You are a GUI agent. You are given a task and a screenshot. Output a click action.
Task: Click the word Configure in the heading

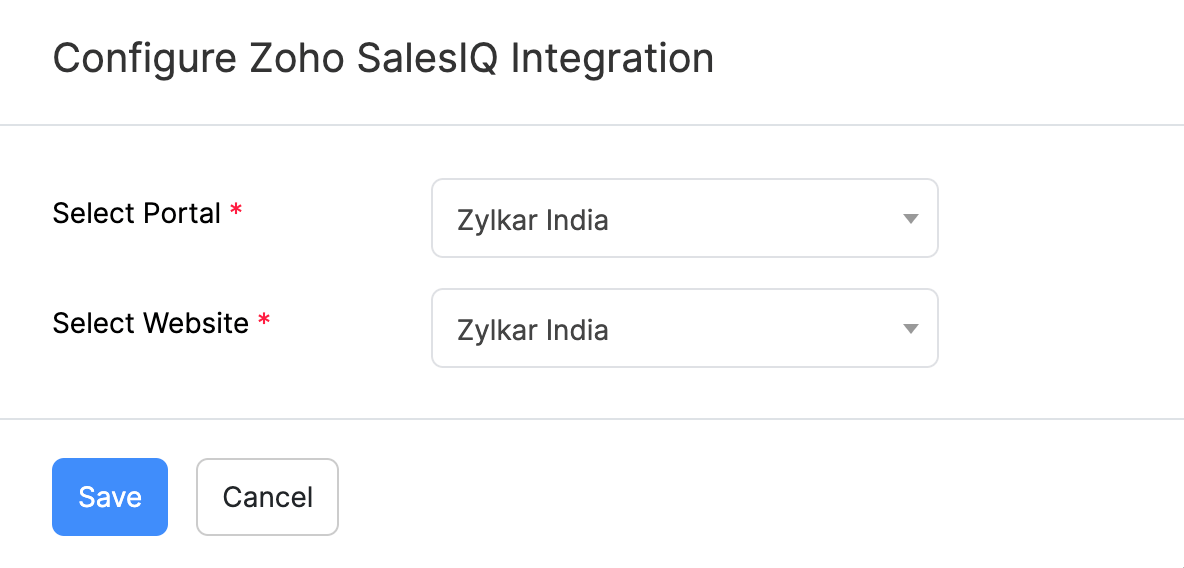pyautogui.click(x=121, y=58)
